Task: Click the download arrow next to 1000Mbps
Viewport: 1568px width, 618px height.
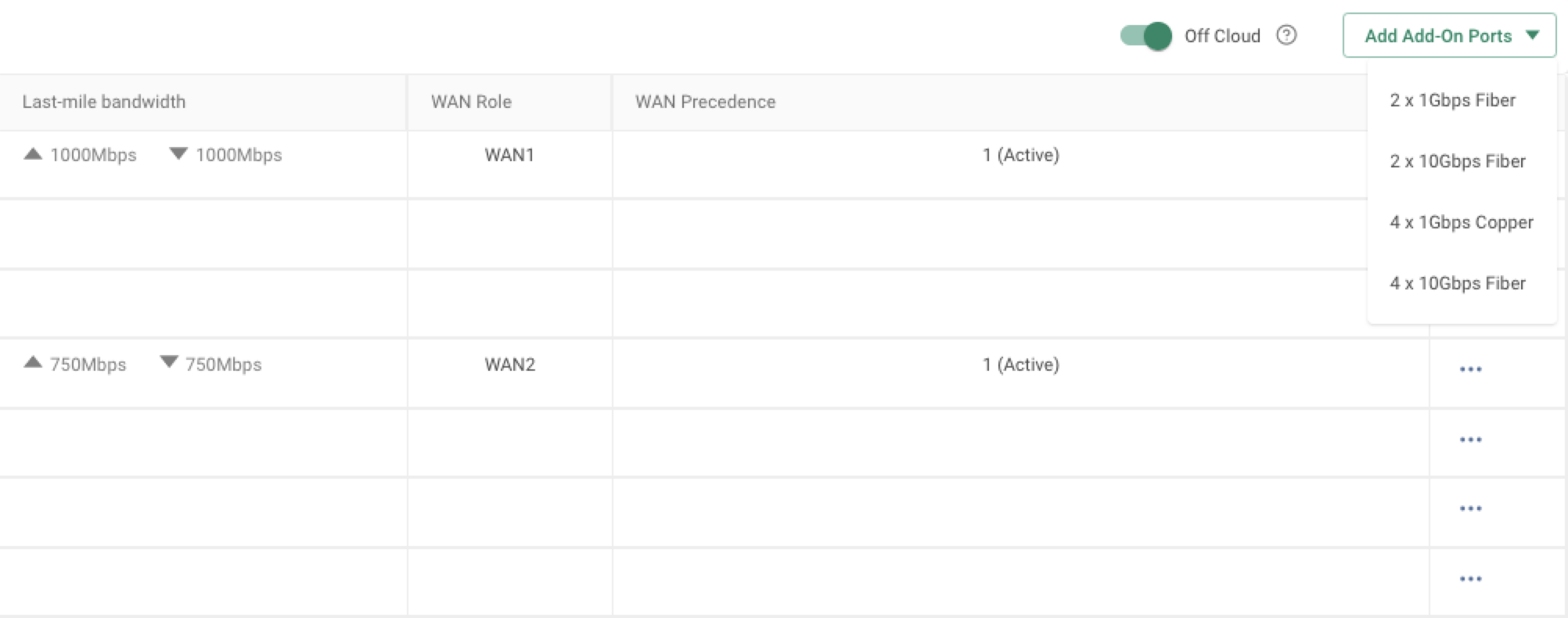Action: click(x=178, y=153)
